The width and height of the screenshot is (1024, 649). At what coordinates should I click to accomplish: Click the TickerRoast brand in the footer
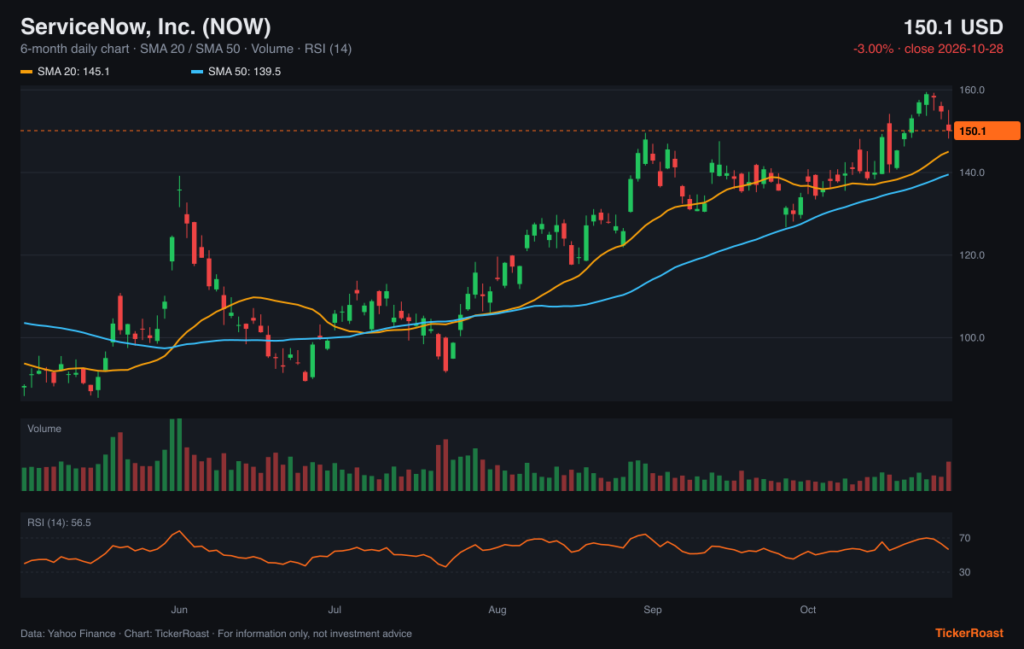(969, 633)
